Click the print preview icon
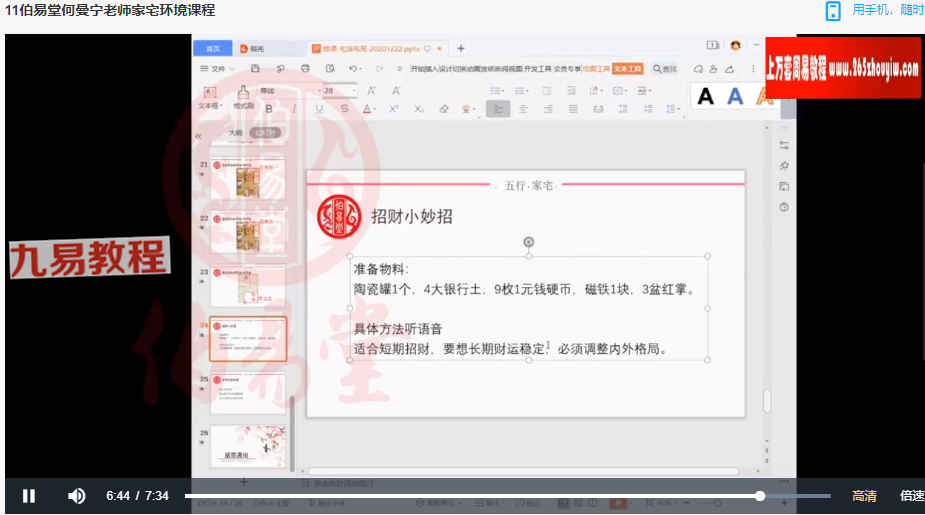Screen dimensions: 925x515 coord(330,68)
